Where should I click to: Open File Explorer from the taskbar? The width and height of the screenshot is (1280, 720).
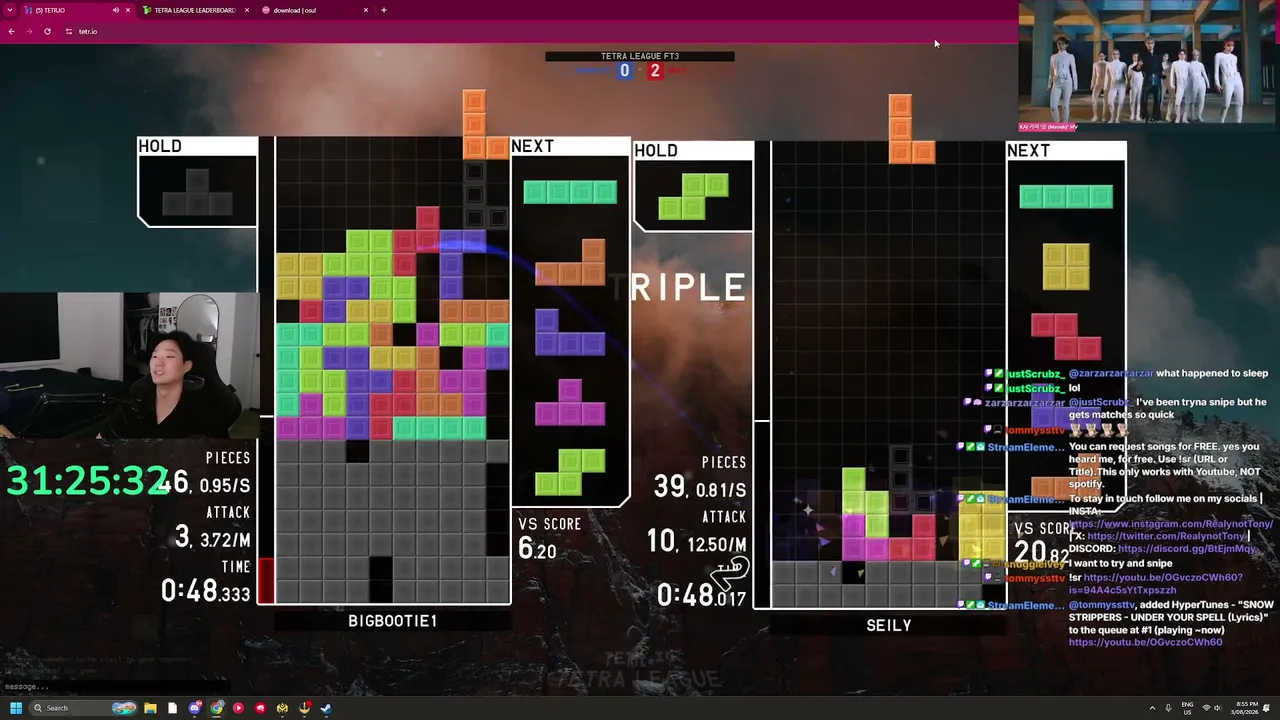coord(151,708)
